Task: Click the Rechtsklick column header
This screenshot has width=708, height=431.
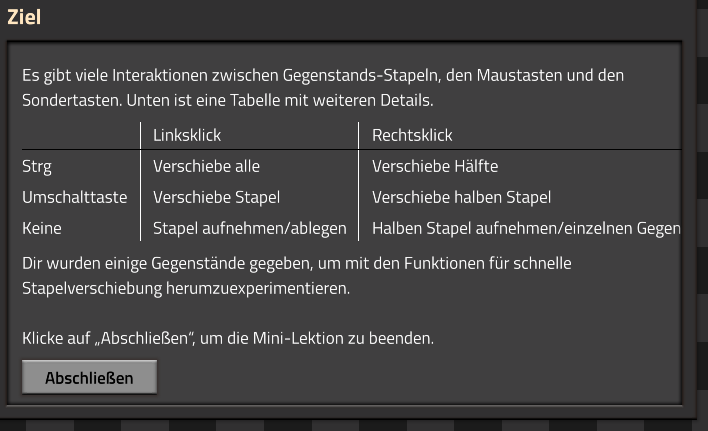Action: [412, 135]
